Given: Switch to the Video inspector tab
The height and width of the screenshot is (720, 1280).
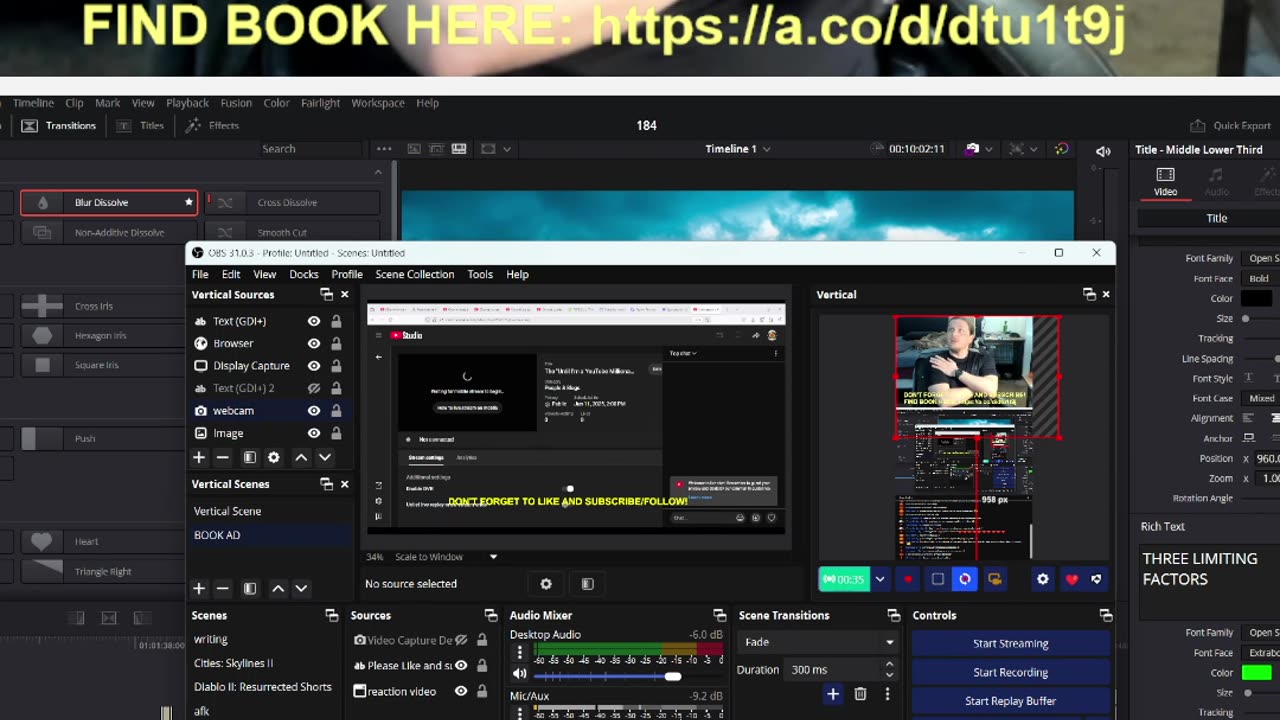Looking at the screenshot, I should [1166, 181].
